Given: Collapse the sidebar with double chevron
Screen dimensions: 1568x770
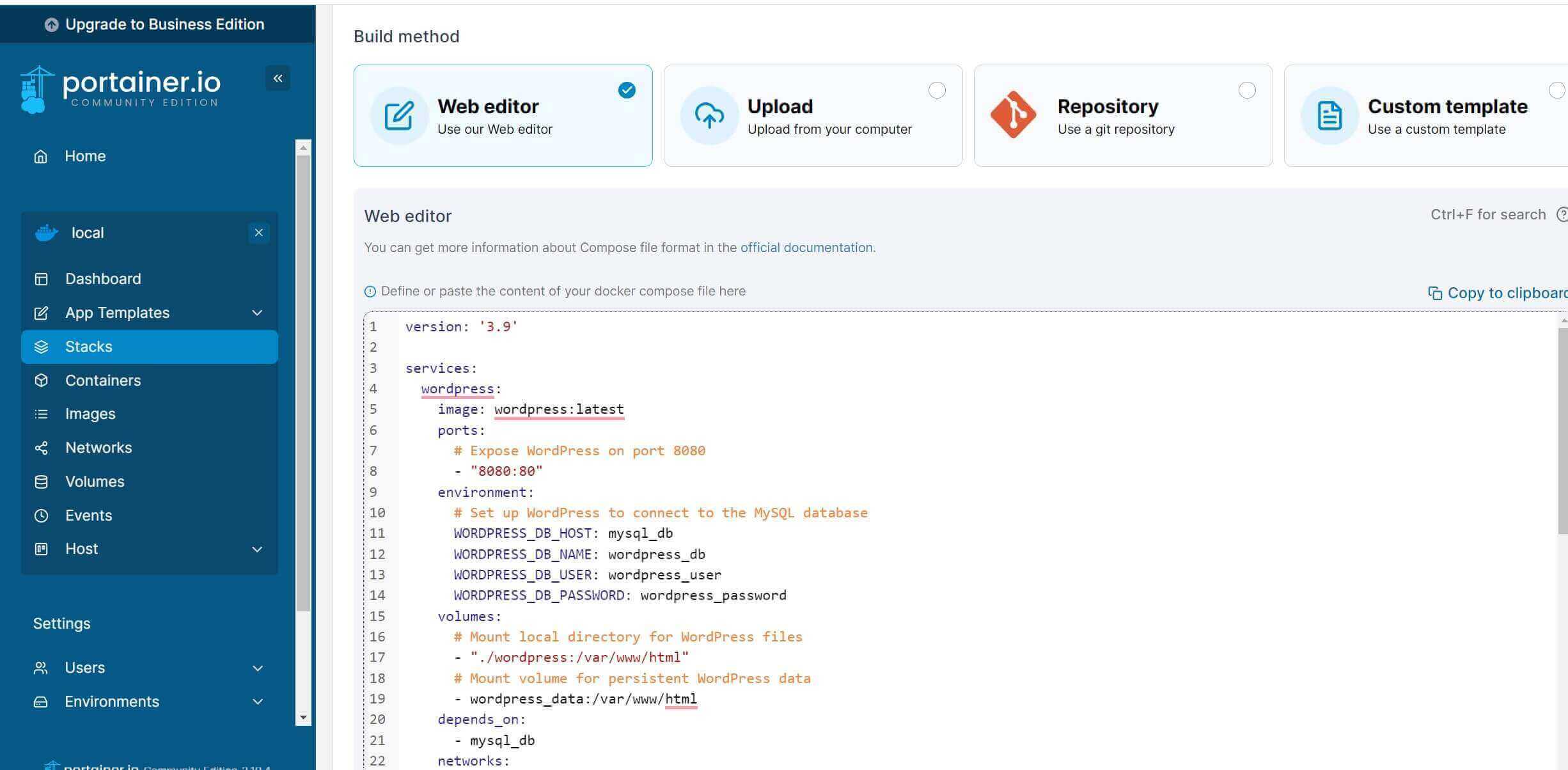Looking at the screenshot, I should click(x=278, y=78).
